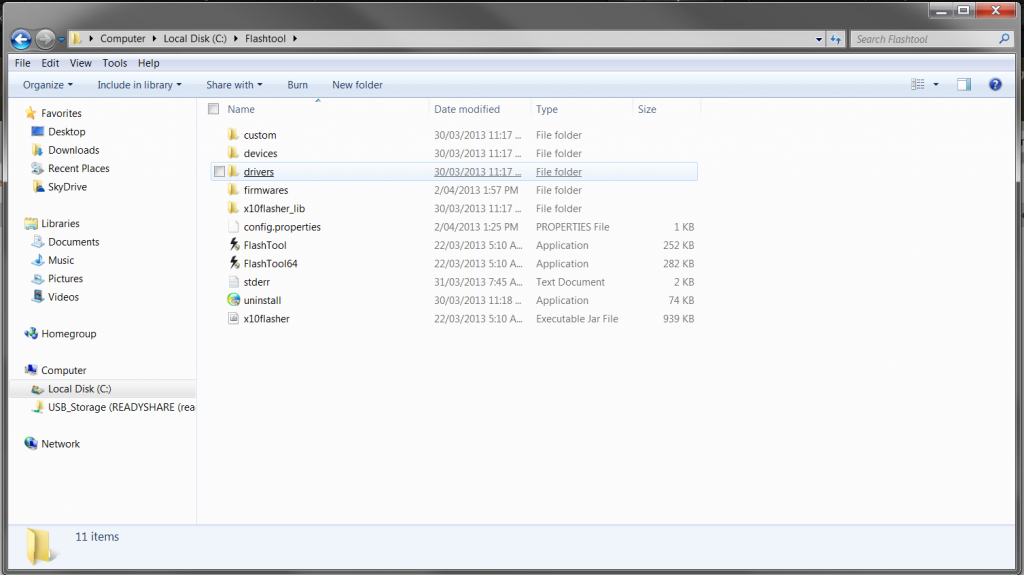This screenshot has width=1024, height=575.
Task: Go back with the blue Back arrow
Action: (21, 39)
